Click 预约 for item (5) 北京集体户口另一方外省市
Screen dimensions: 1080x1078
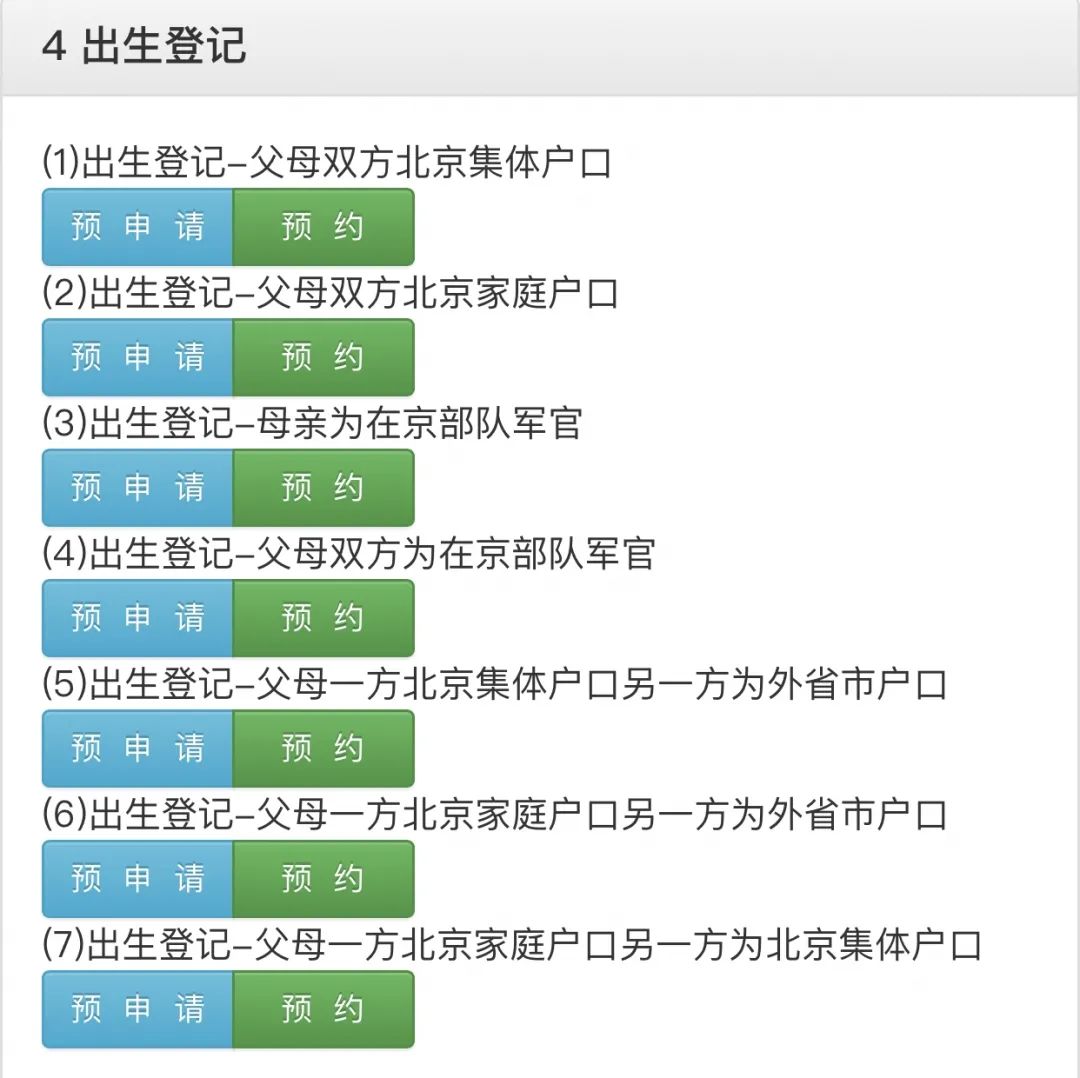tap(323, 749)
